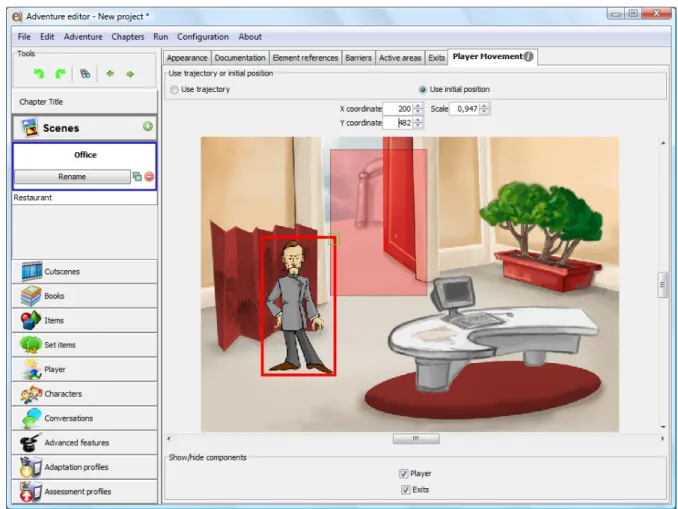Toggle the Player visibility checkbox

(x=404, y=474)
